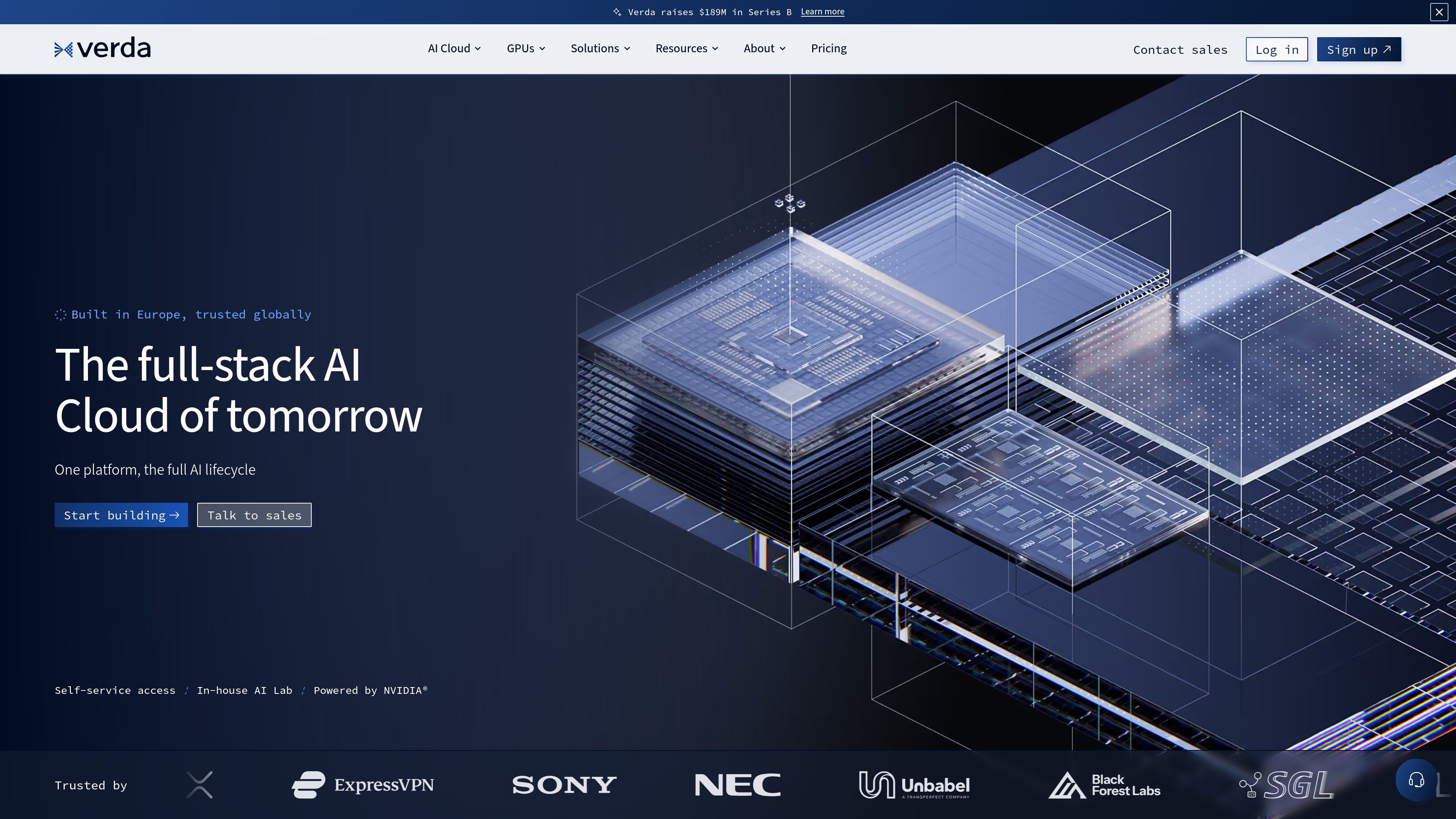Open the Resources dropdown menu
The width and height of the screenshot is (1456, 819).
[x=687, y=49]
